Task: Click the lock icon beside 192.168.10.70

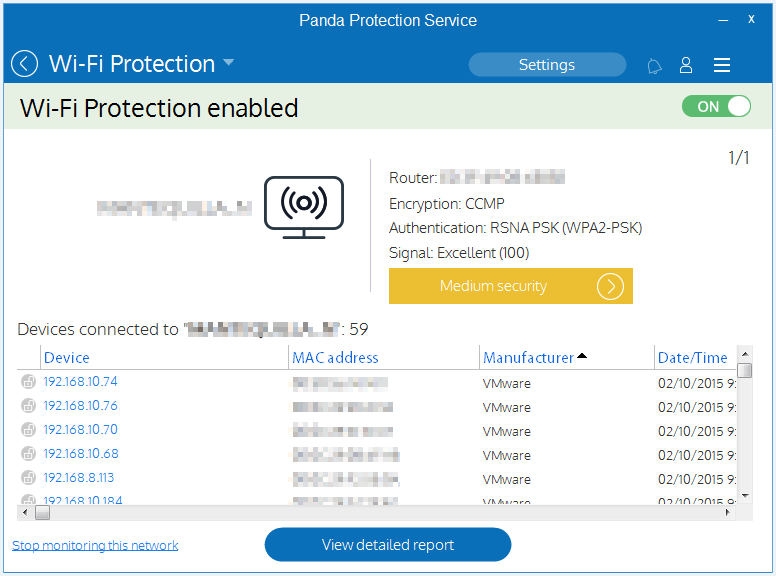Action: click(x=28, y=430)
